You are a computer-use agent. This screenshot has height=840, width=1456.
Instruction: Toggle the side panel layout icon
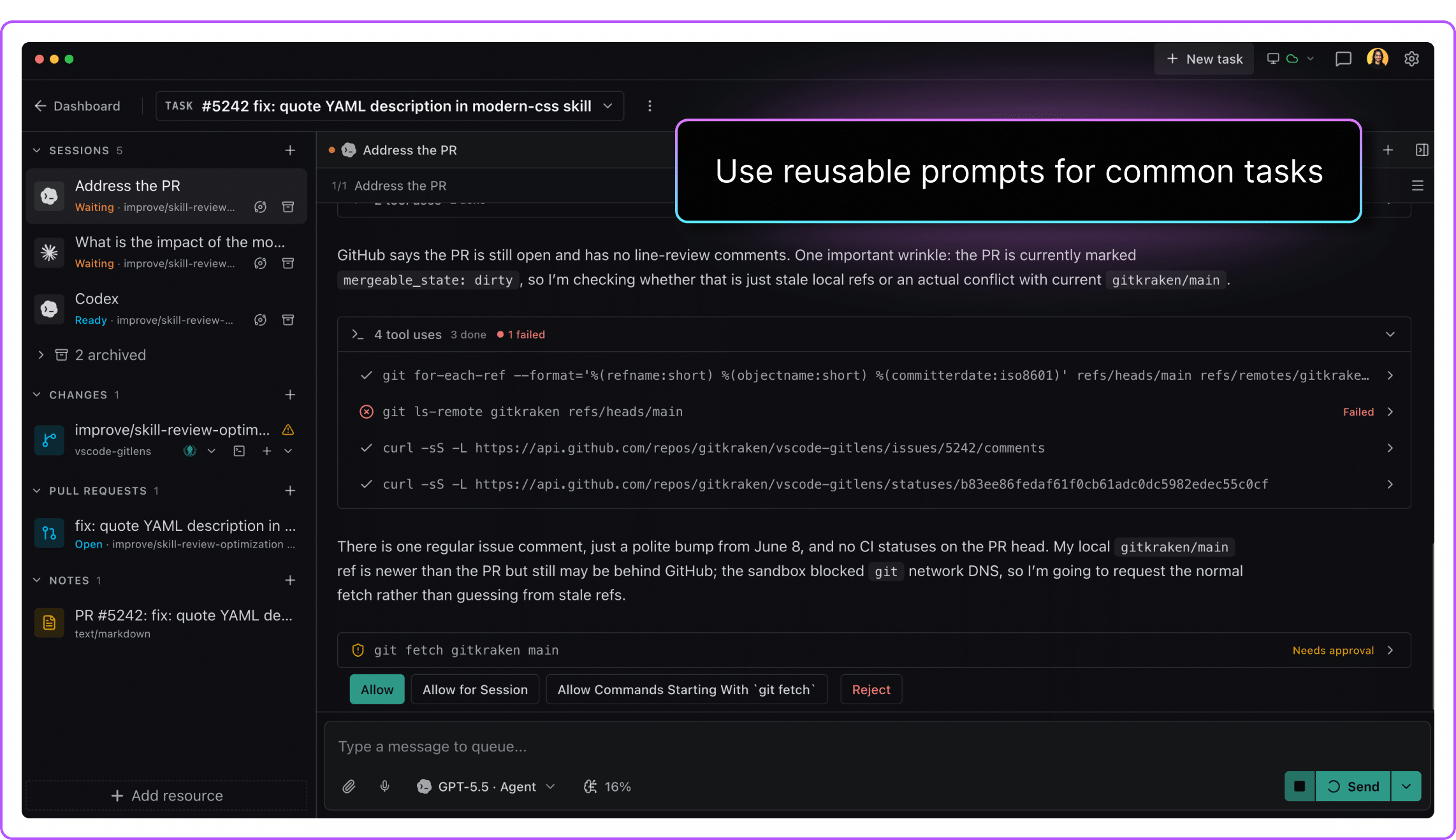pyautogui.click(x=1422, y=150)
